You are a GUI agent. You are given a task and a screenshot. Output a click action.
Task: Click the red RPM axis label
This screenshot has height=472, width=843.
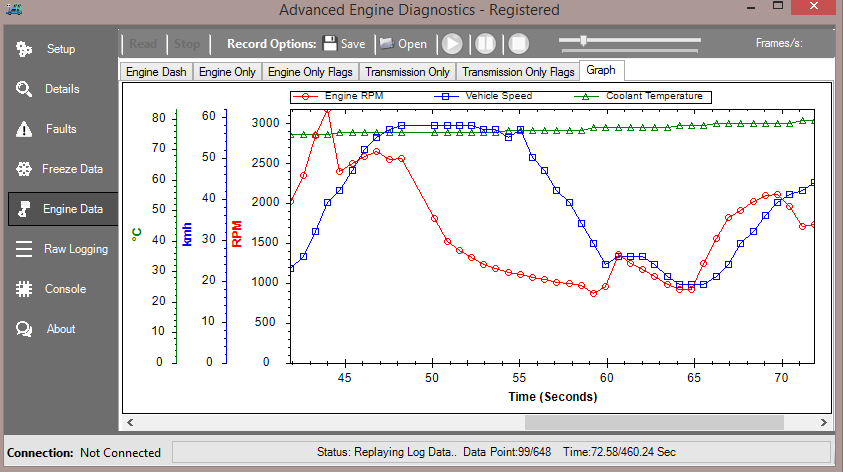(x=237, y=234)
